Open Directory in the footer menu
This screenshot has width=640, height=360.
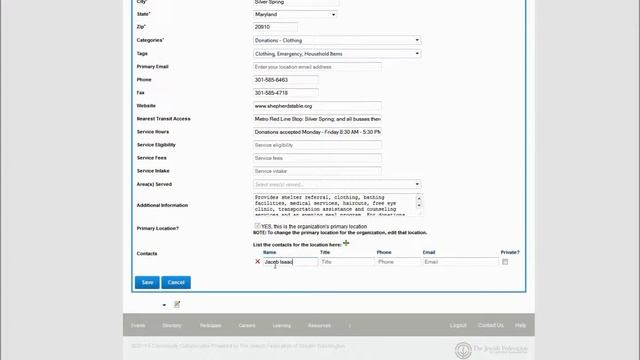coord(172,325)
